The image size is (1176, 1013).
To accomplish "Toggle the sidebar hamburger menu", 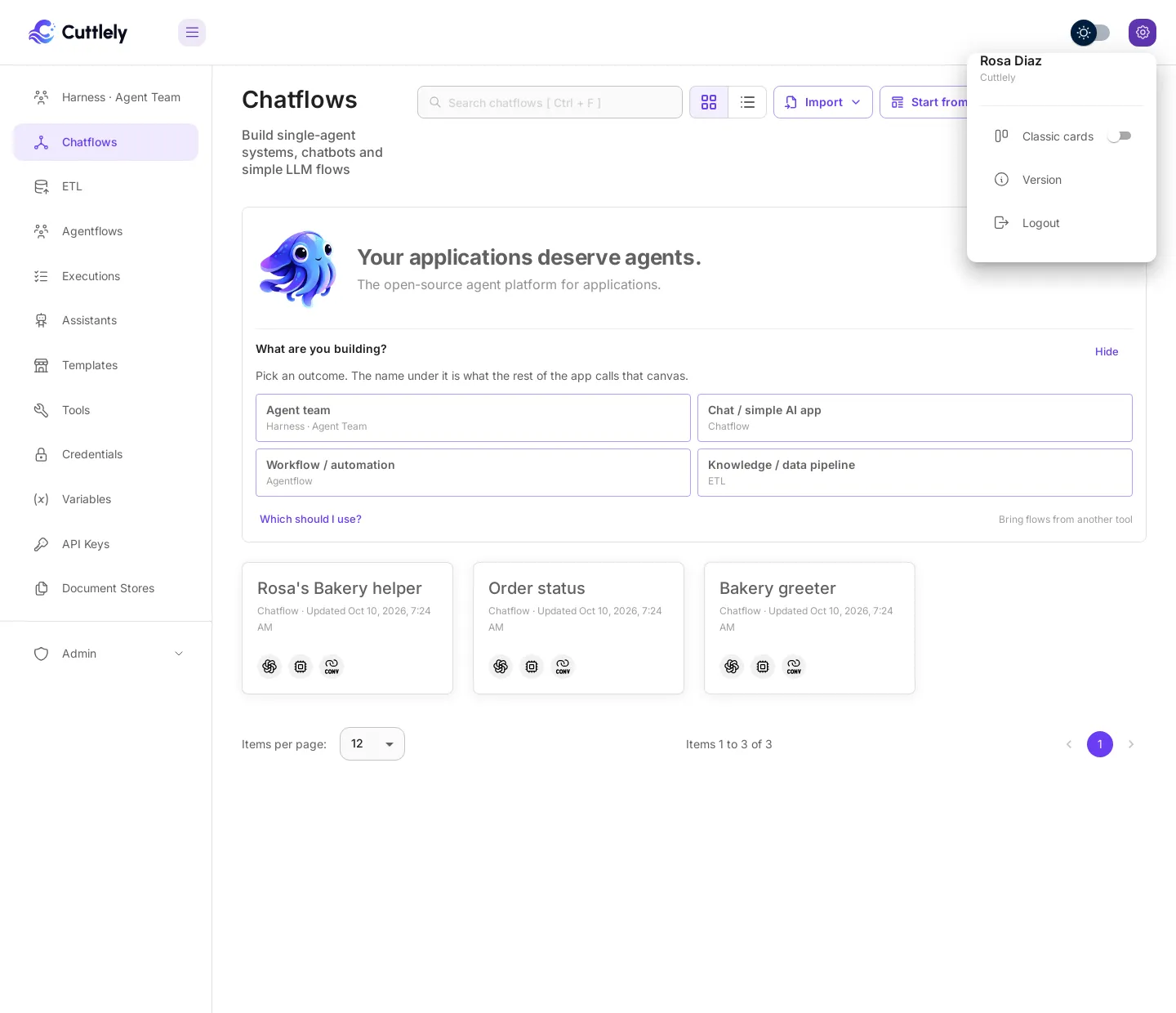I will (192, 33).
